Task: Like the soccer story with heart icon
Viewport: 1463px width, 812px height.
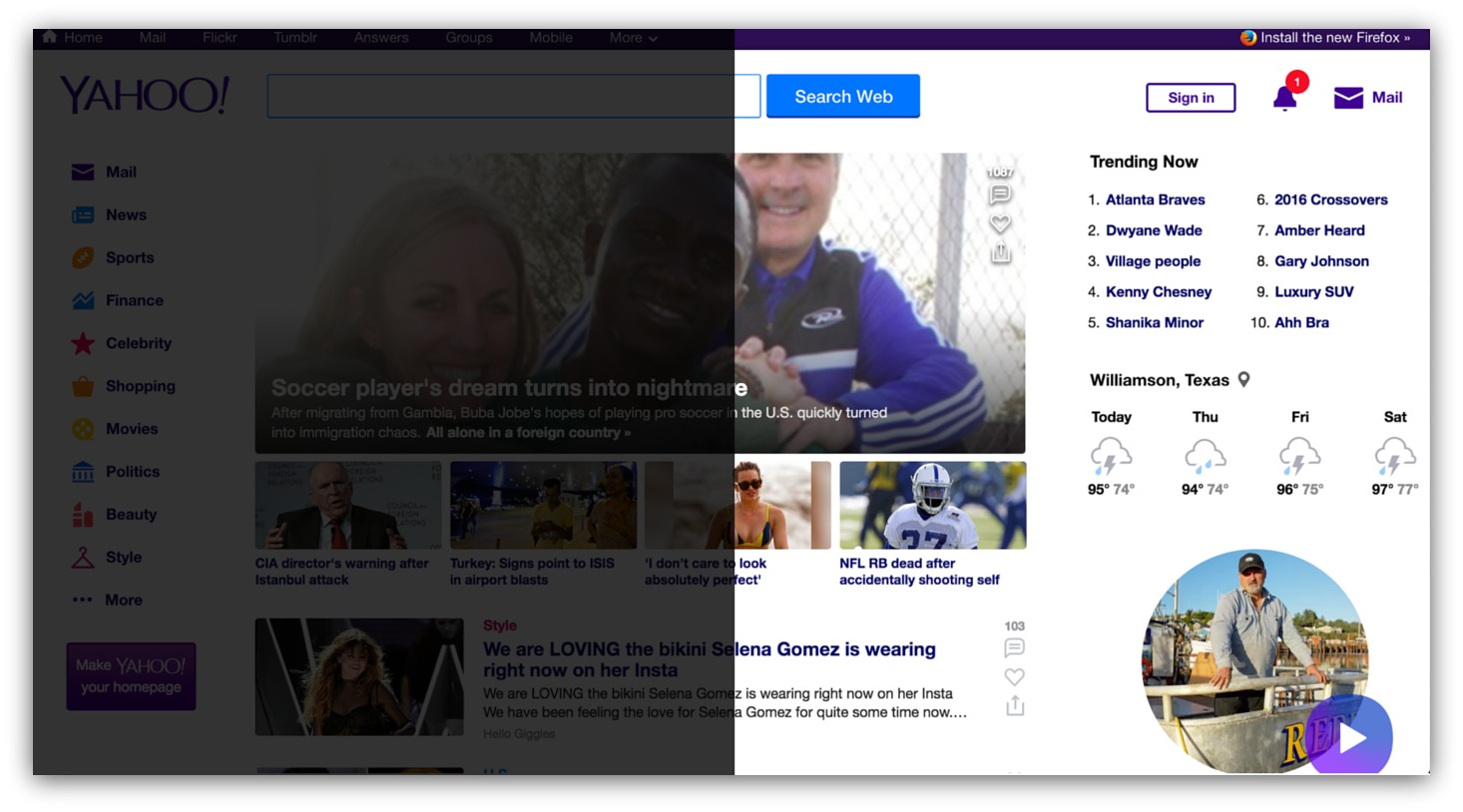Action: (1000, 223)
